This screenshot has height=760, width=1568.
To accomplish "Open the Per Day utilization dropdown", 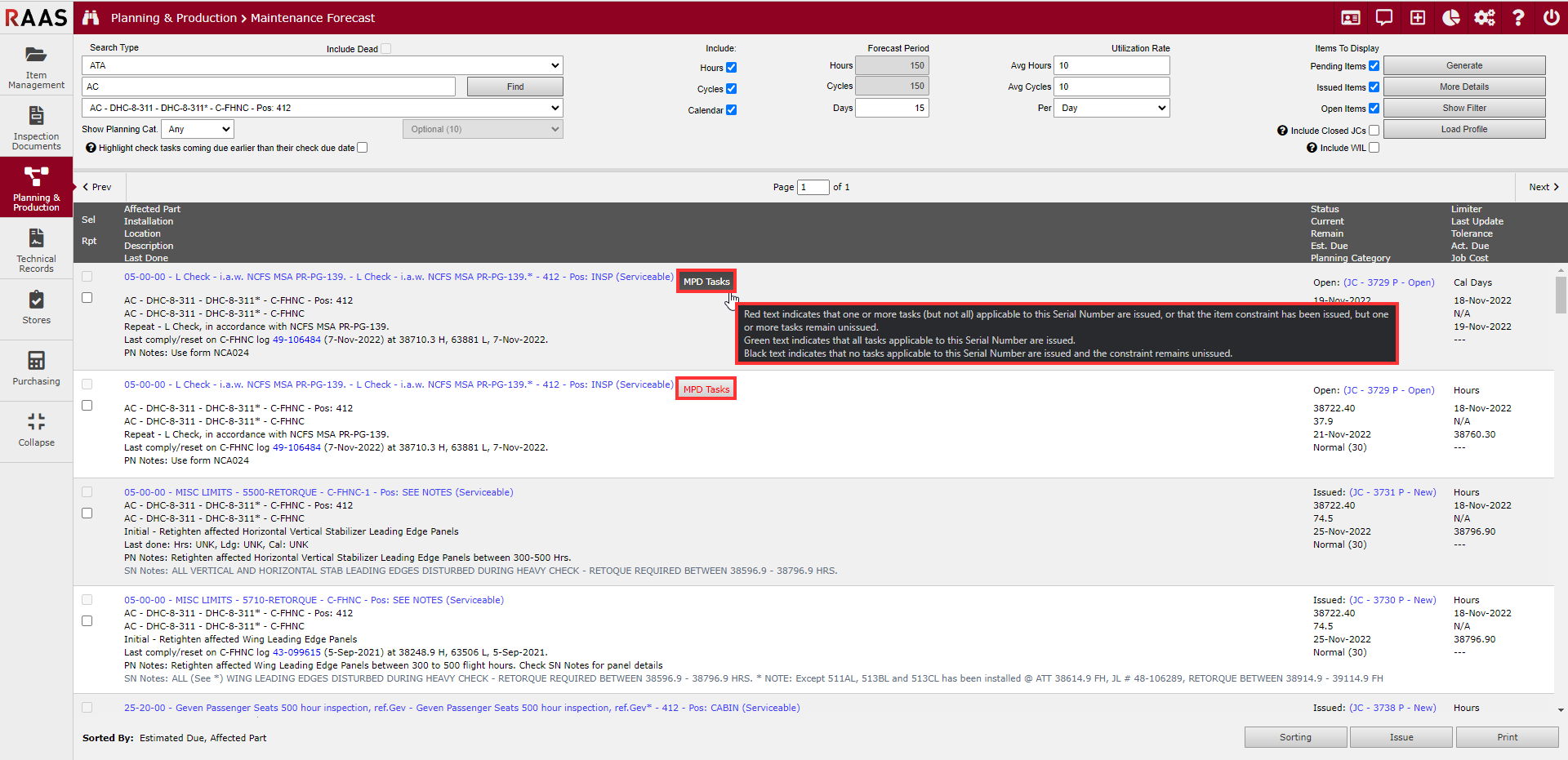I will click(1111, 108).
